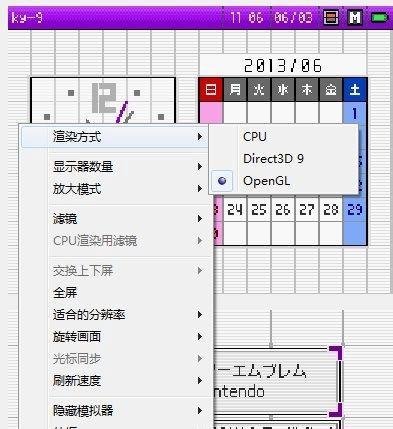
Task: Select calendar date 1 under Saturday
Action: [x=355, y=113]
